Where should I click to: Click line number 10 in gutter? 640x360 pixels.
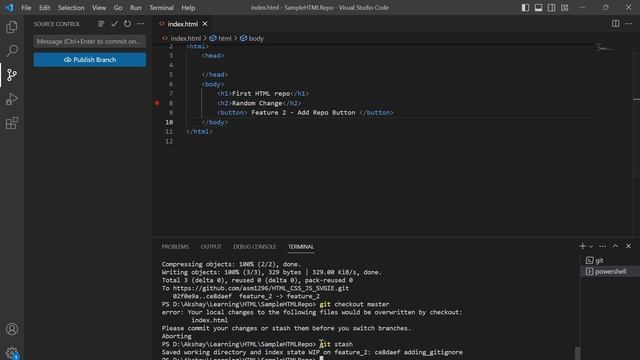(169, 122)
